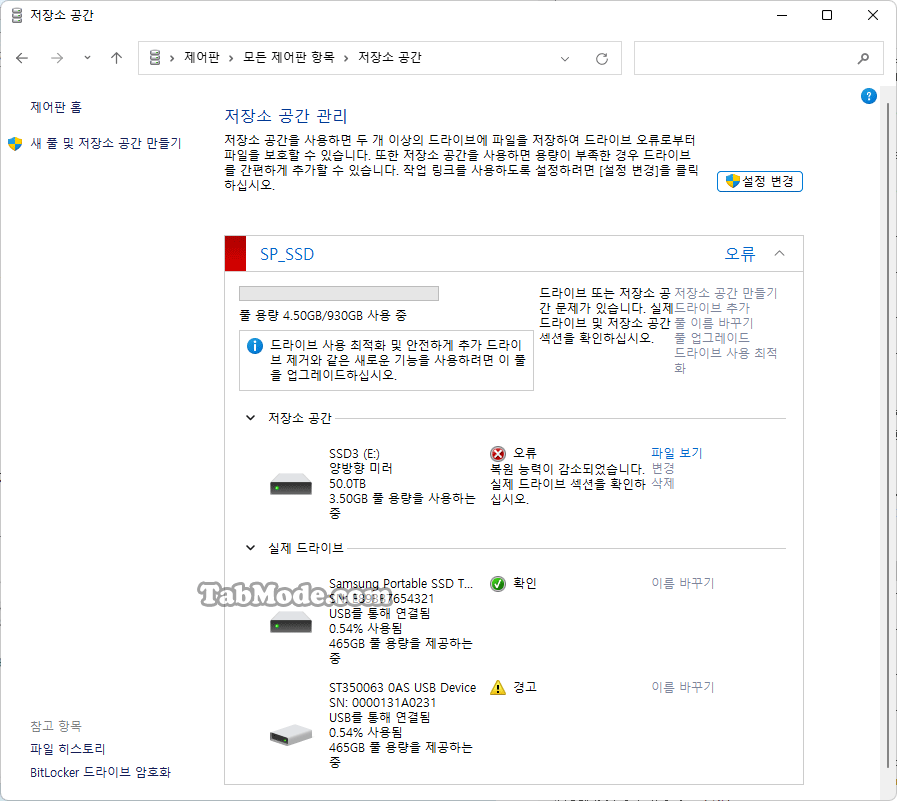This screenshot has height=801, width=897.
Task: Click the Samsung Portable SSD drive icon
Action: 291,622
